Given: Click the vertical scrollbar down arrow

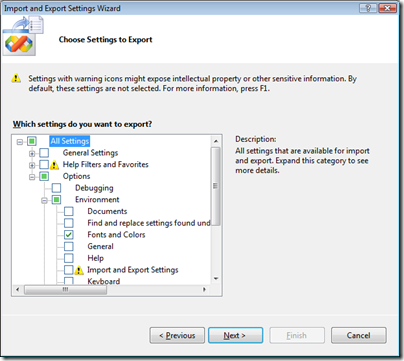Looking at the screenshot, I should click(x=216, y=279).
